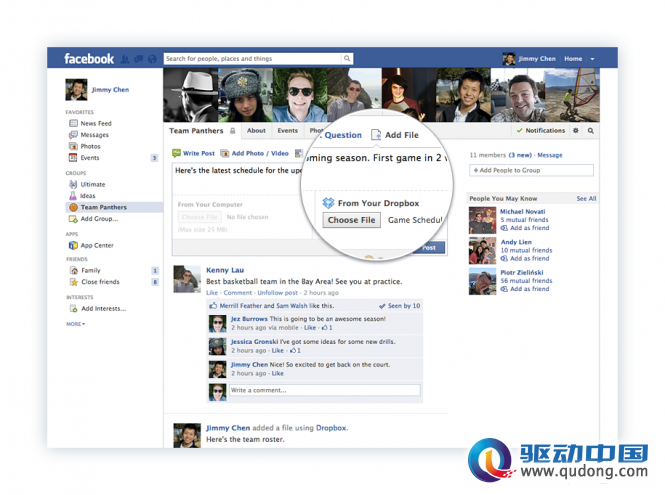Click the group search magnifier icon

(x=590, y=131)
